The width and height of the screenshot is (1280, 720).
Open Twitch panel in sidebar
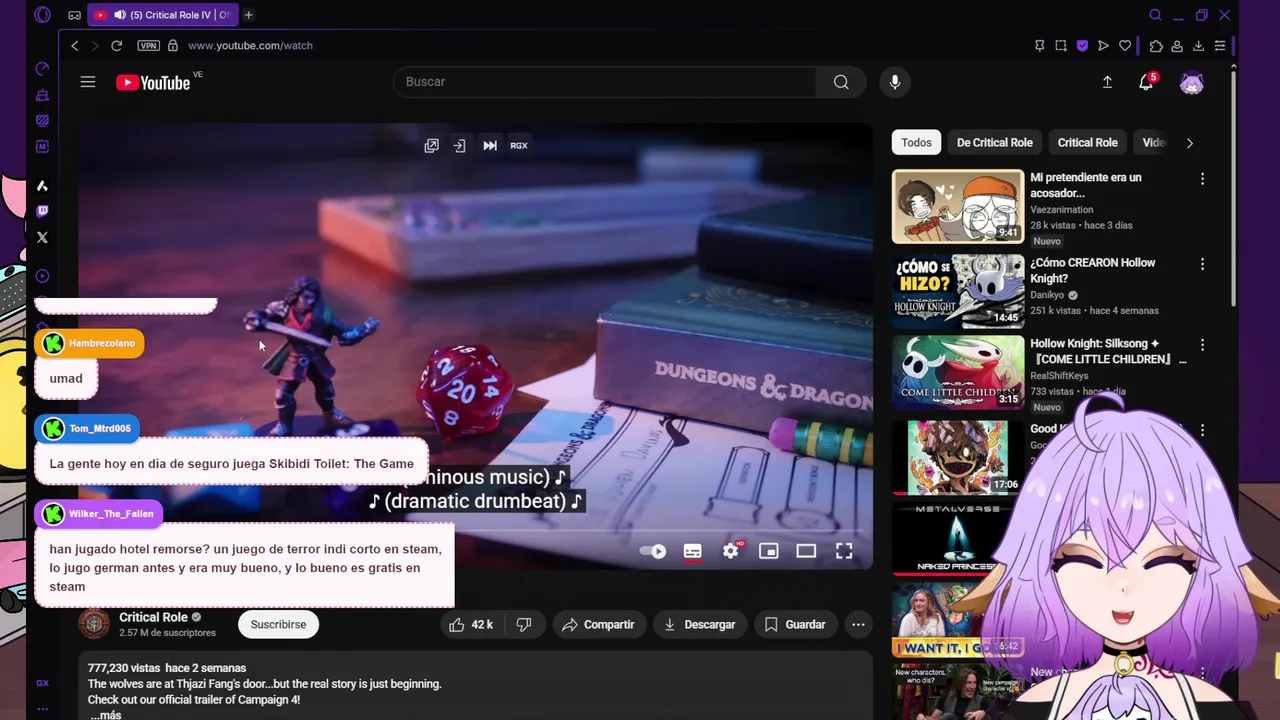[42, 211]
